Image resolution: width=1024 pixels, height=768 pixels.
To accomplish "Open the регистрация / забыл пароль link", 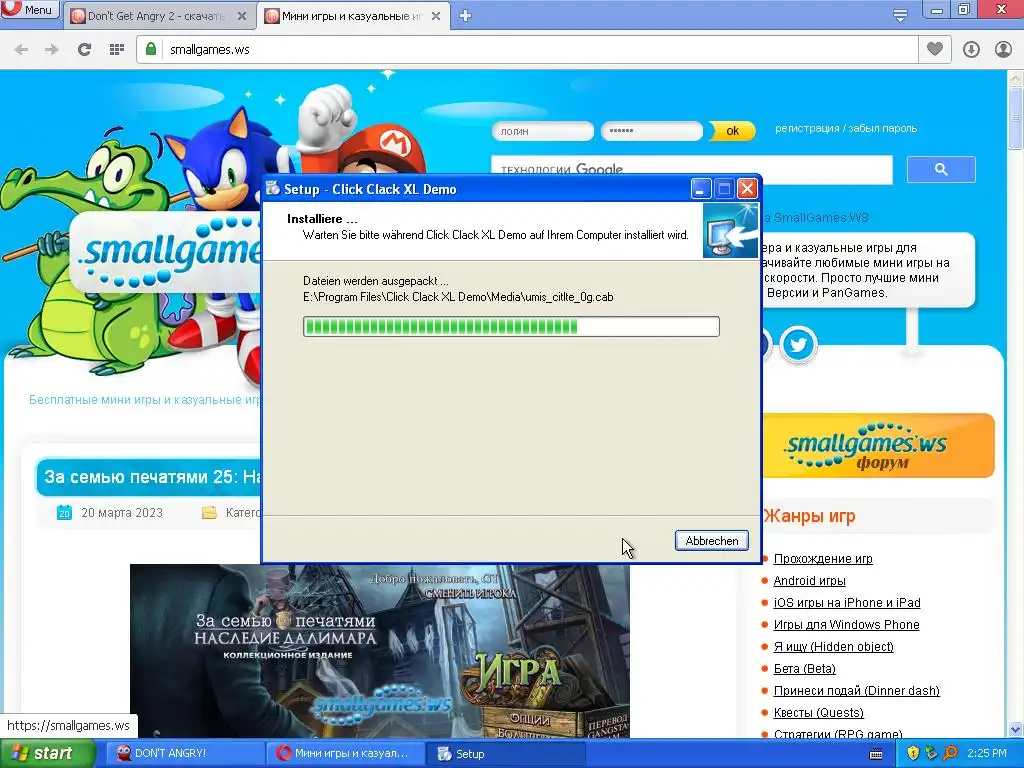I will 846,129.
